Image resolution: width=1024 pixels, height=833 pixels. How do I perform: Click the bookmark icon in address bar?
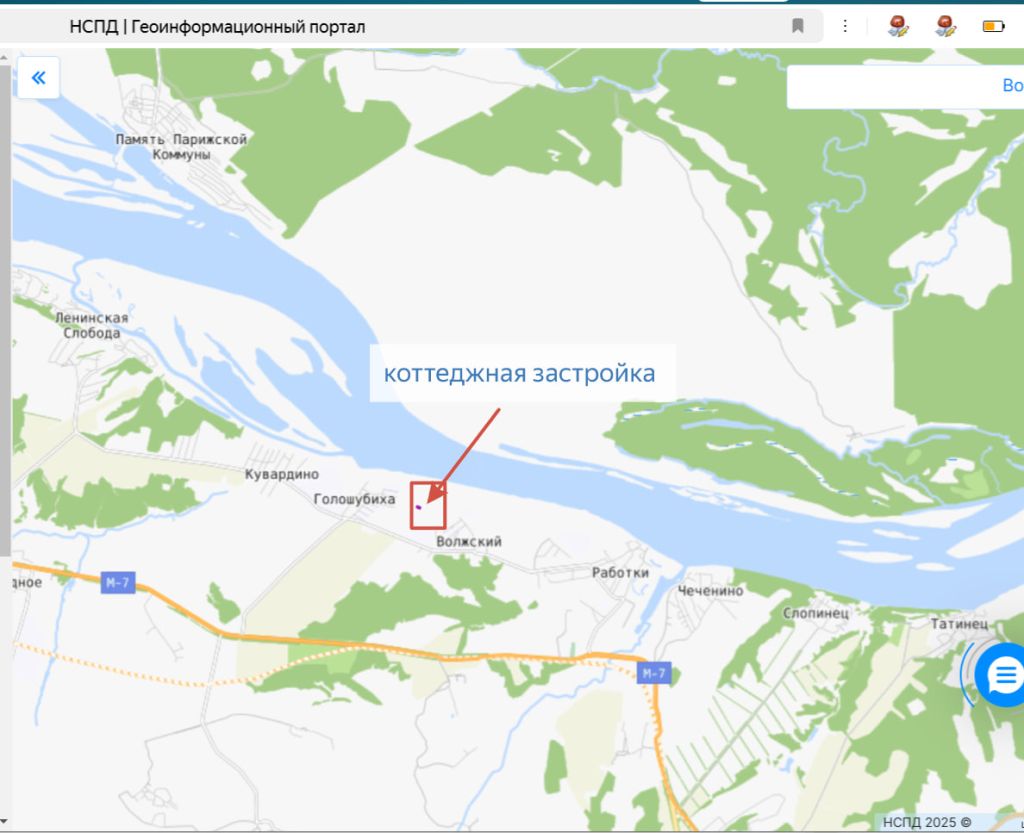tap(797, 26)
